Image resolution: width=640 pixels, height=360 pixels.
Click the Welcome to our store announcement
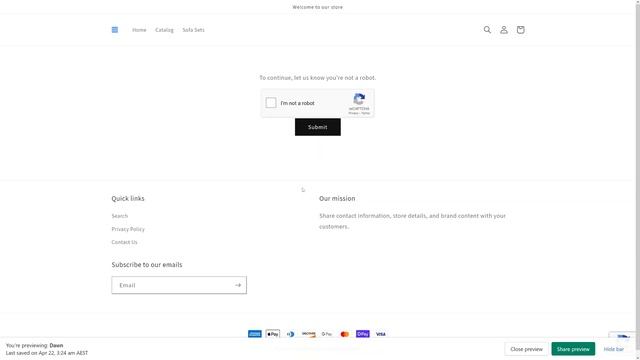tap(318, 7)
